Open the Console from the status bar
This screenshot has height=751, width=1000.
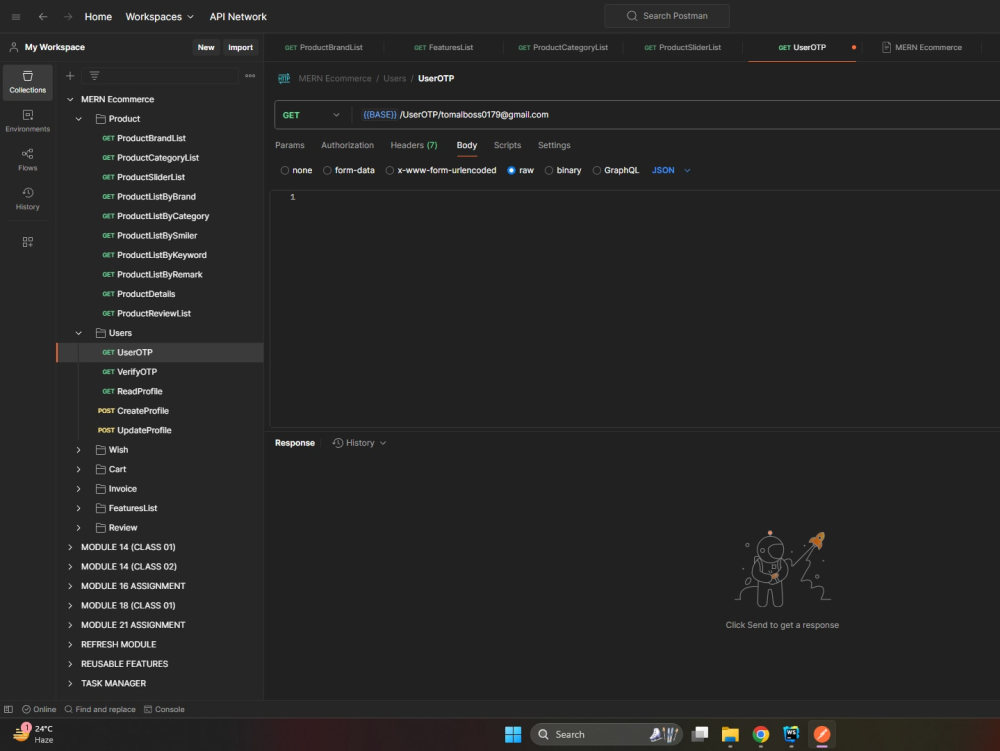pyautogui.click(x=164, y=709)
